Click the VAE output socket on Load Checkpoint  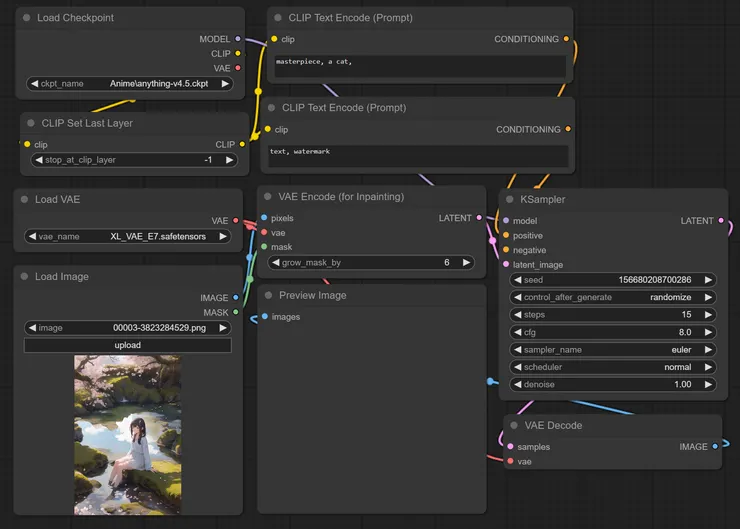click(x=237, y=68)
